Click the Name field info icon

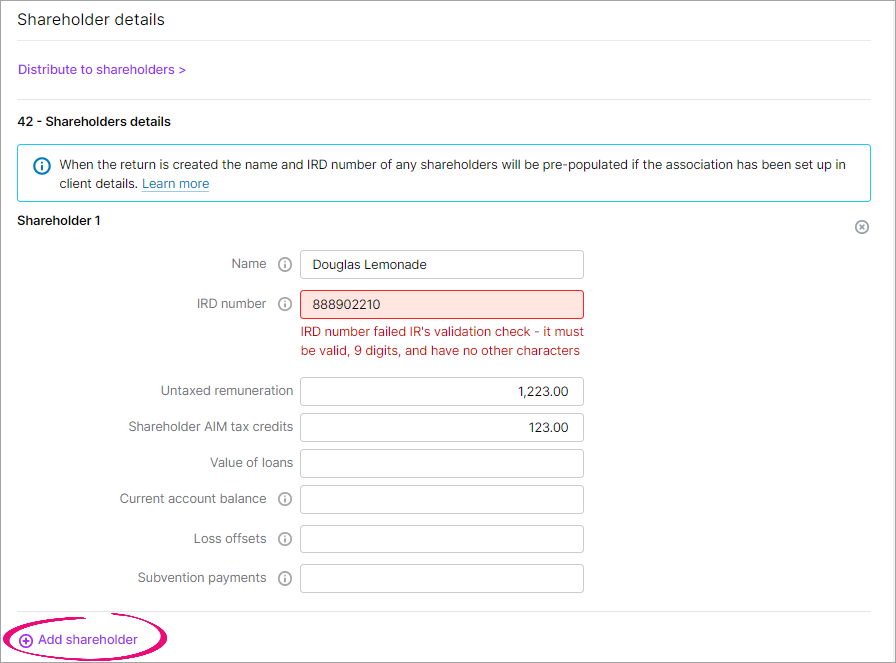pos(285,265)
